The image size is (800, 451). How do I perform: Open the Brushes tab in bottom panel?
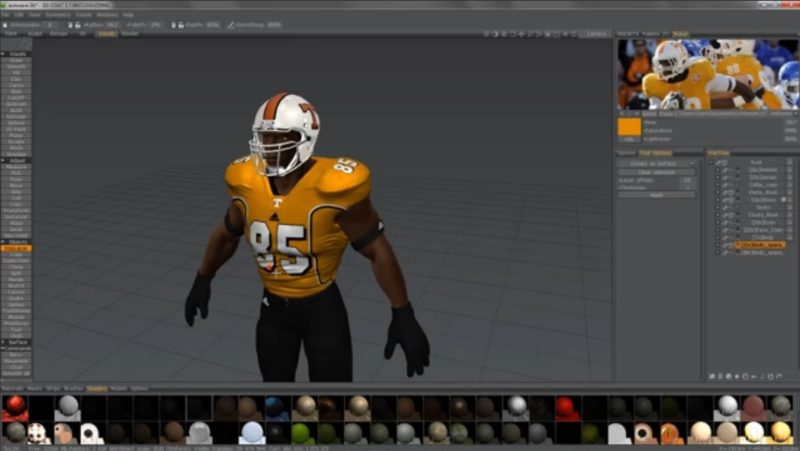(73, 388)
